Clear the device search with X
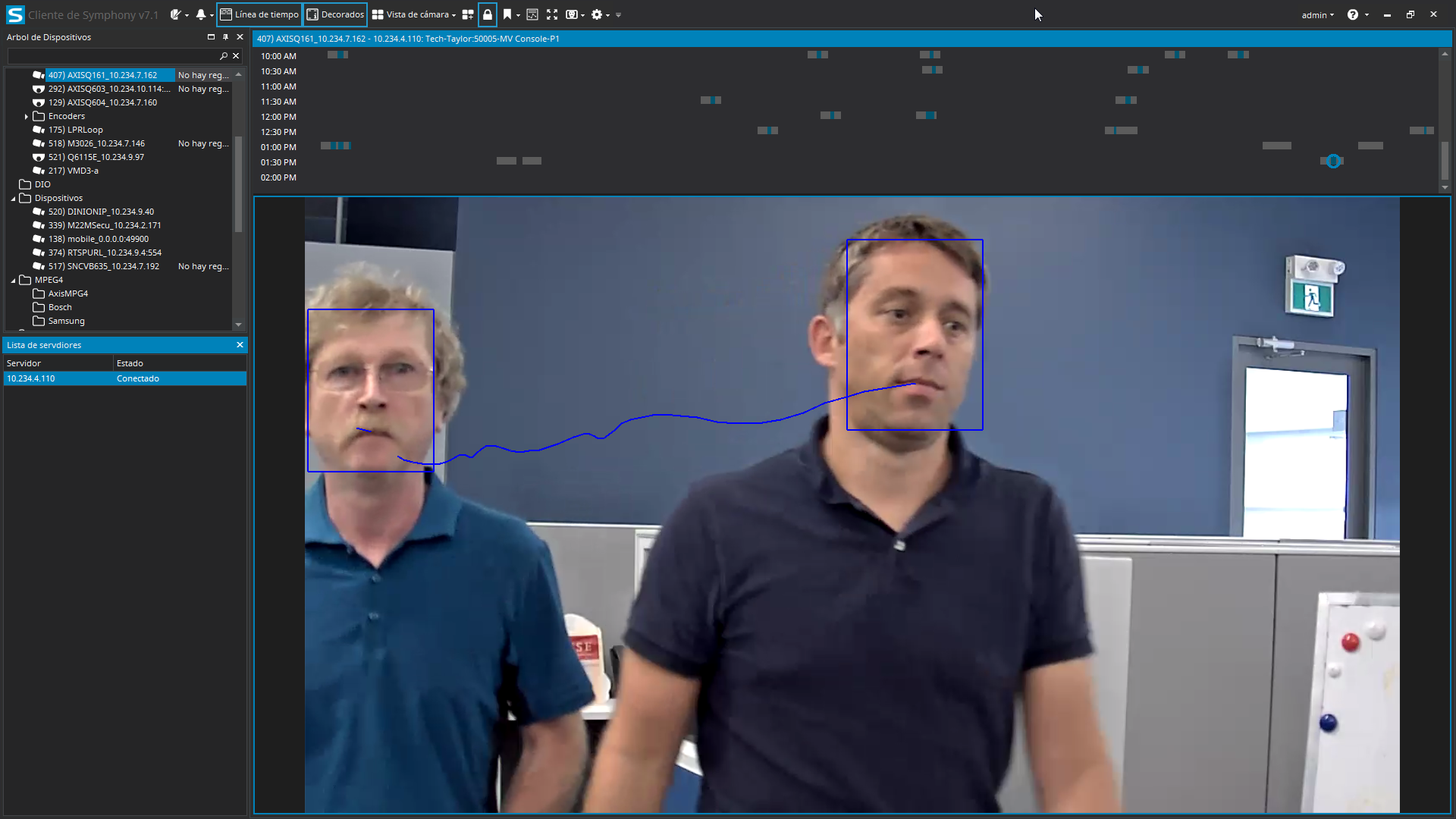1456x819 pixels. click(x=236, y=56)
